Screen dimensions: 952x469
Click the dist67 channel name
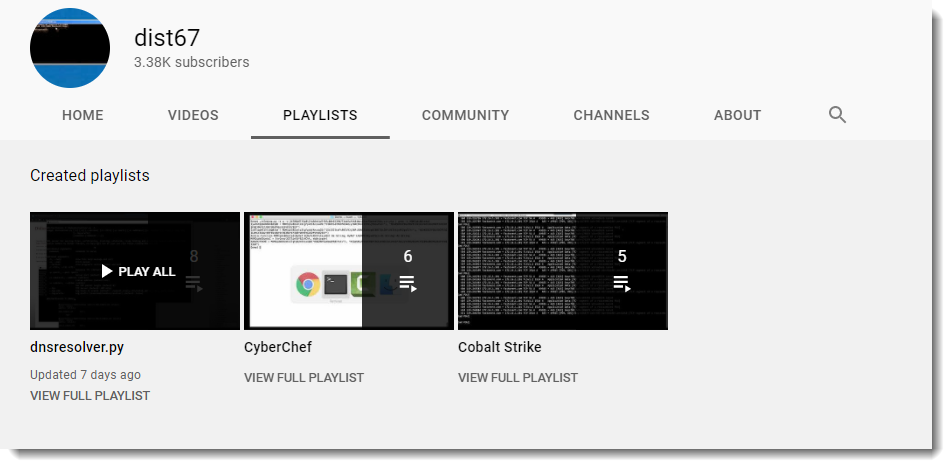coord(167,38)
